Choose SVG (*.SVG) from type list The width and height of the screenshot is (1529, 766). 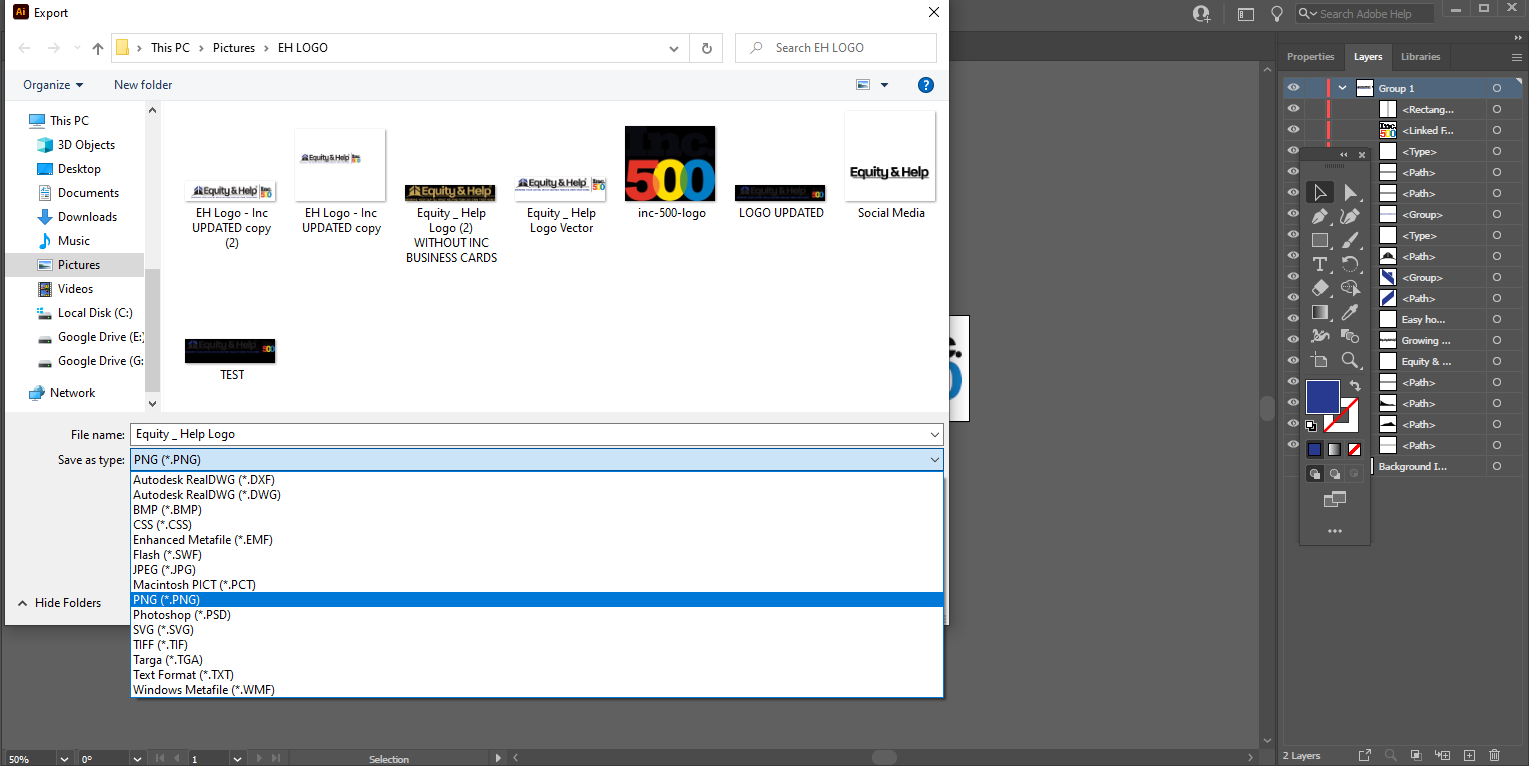click(x=537, y=630)
